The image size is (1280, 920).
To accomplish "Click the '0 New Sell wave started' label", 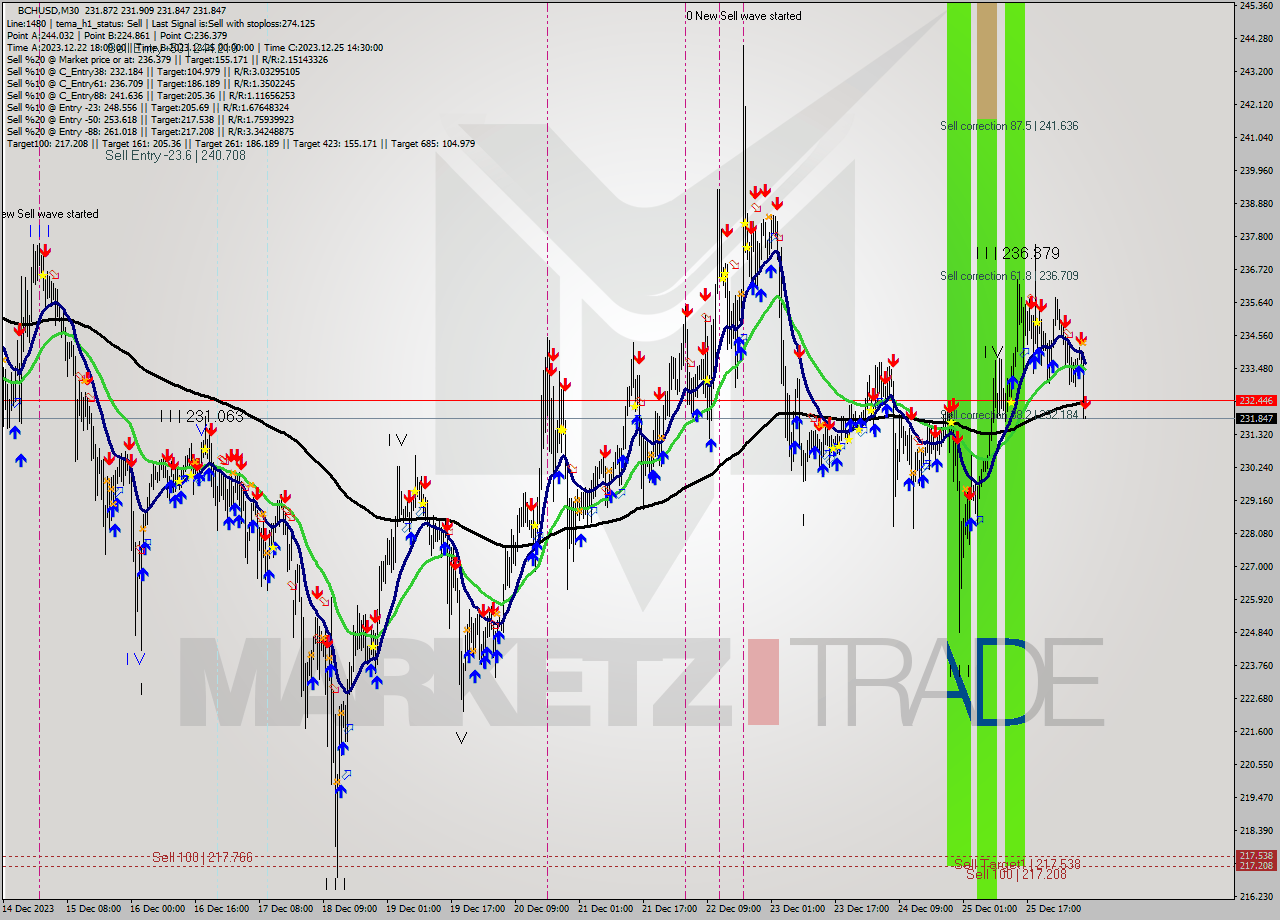I will pyautogui.click(x=743, y=16).
